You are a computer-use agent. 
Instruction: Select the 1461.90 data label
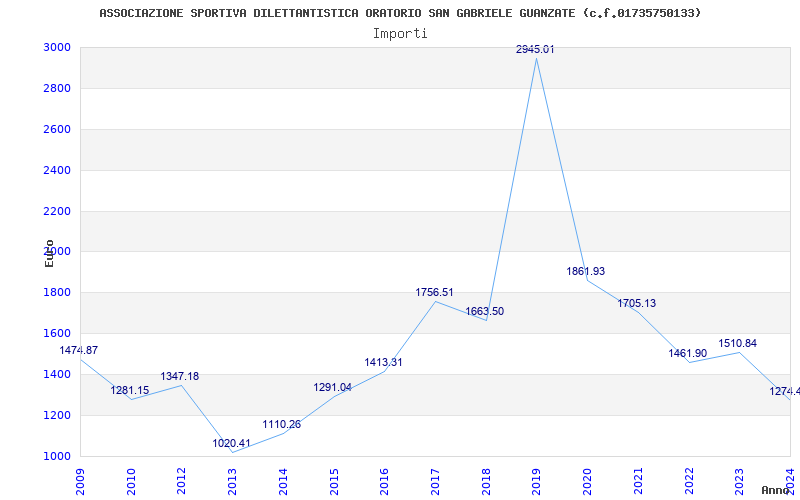point(688,354)
